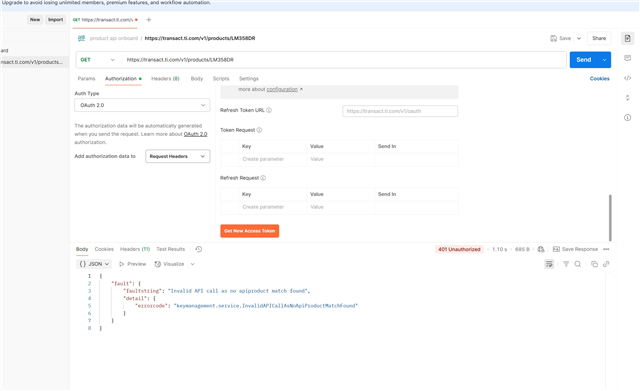Open the JSON format dropdown
This screenshot has width=640, height=391.
[94, 264]
